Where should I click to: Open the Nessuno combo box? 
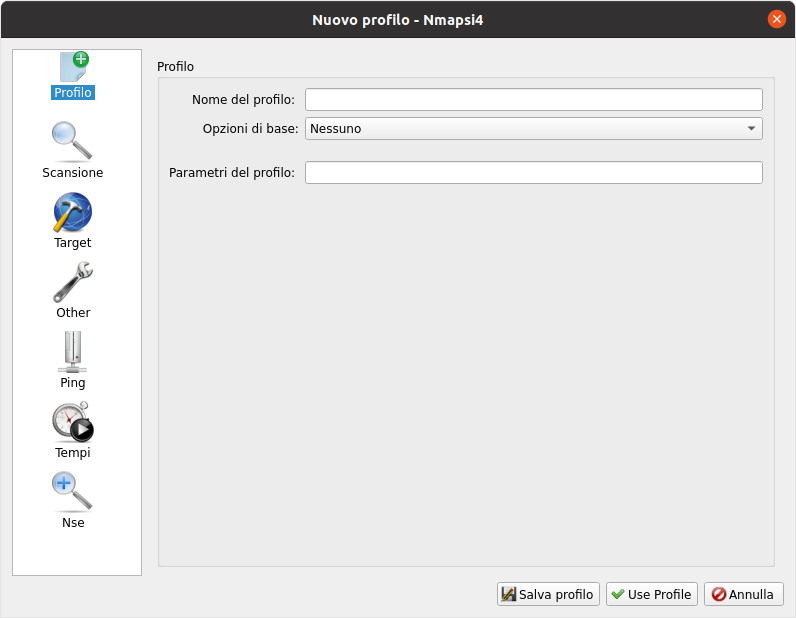click(534, 128)
